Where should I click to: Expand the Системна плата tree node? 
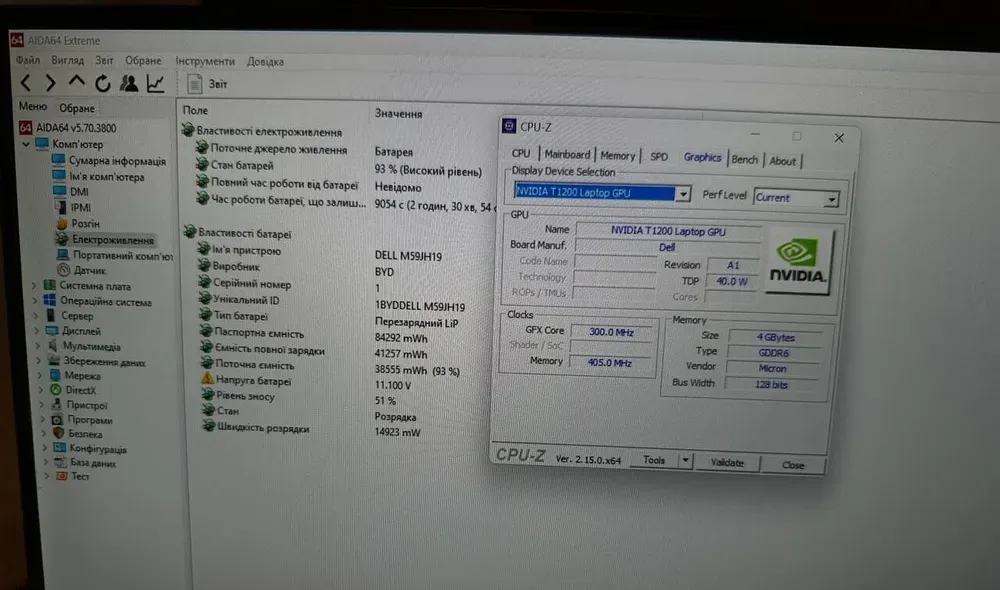click(x=33, y=285)
